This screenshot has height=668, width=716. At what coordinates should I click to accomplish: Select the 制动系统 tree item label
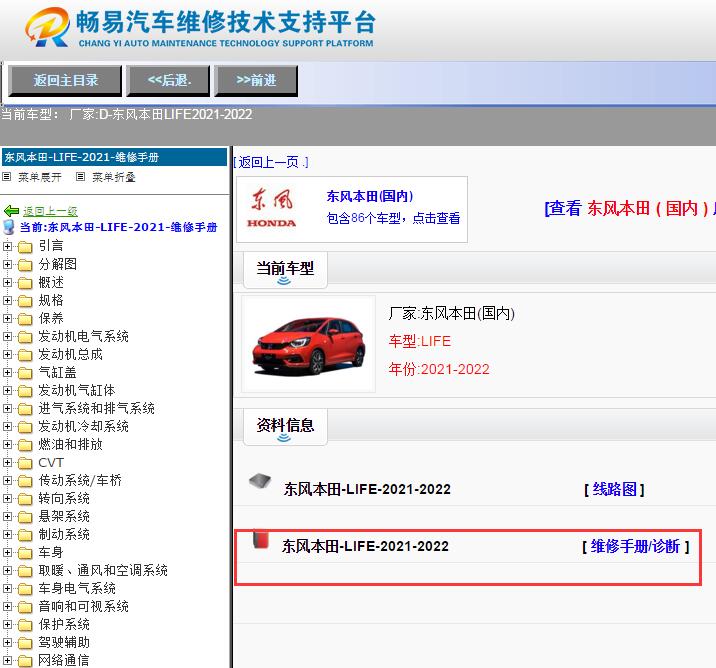pos(64,534)
